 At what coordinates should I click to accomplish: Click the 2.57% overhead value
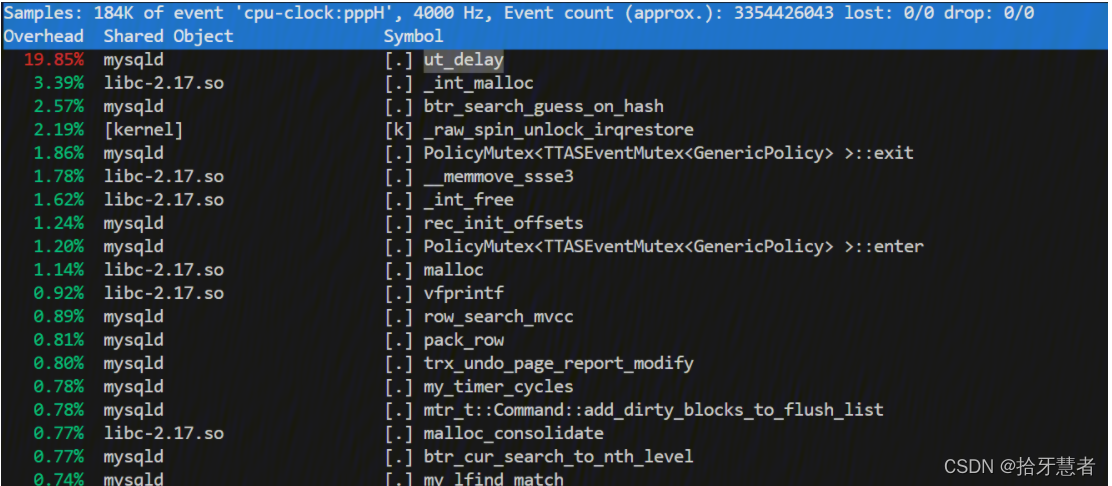point(58,107)
